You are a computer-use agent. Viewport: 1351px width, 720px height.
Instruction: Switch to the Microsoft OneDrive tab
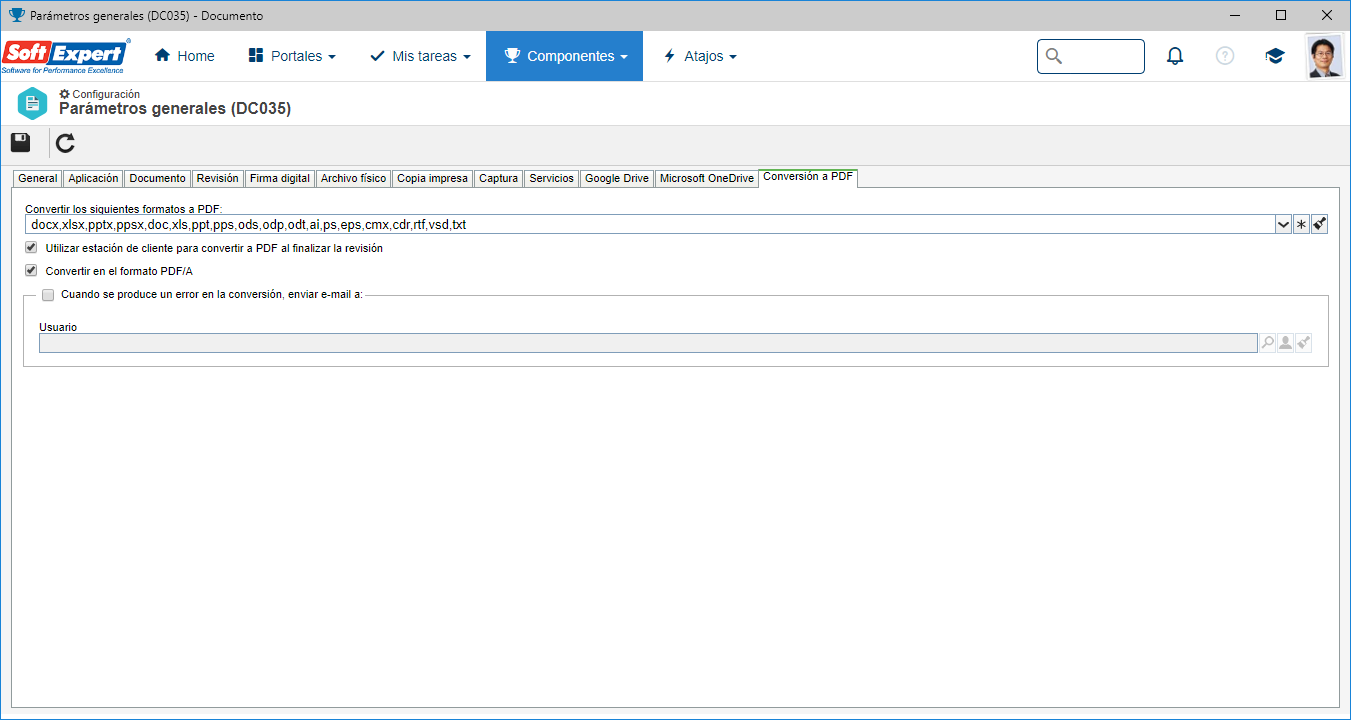pos(707,178)
